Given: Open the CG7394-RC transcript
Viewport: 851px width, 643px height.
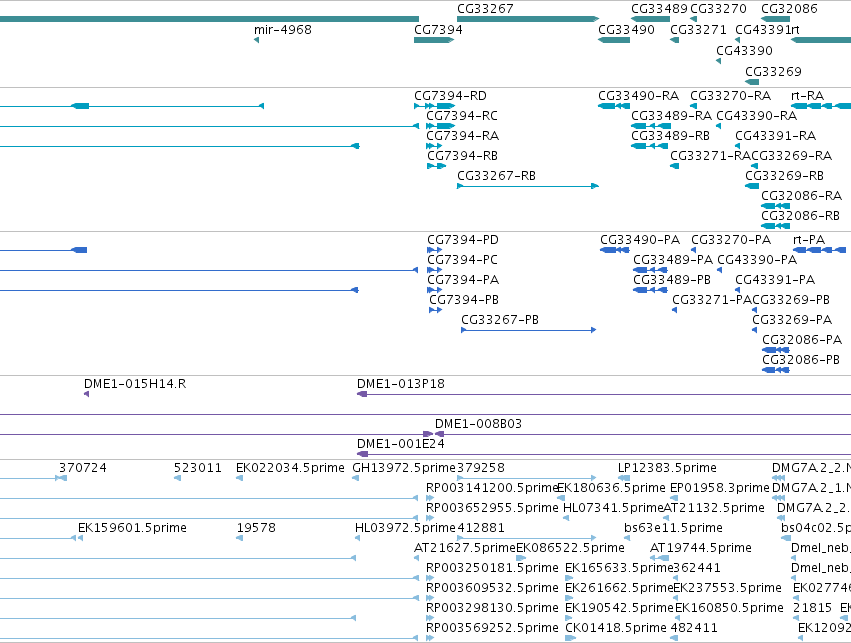Looking at the screenshot, I should 461,116.
